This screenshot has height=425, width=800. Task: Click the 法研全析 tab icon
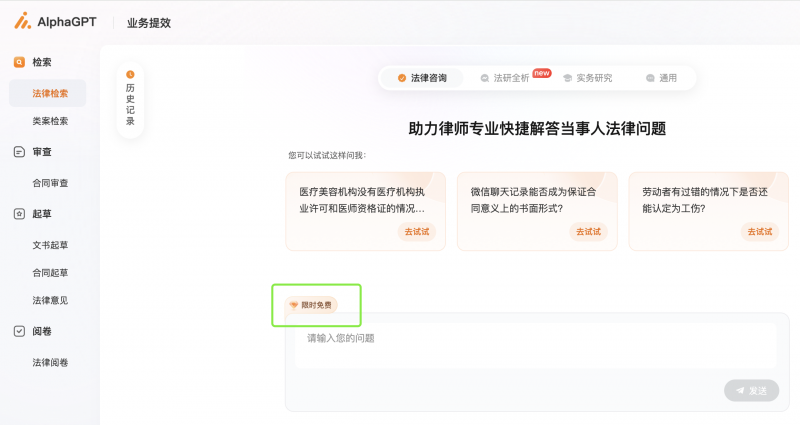click(485, 78)
